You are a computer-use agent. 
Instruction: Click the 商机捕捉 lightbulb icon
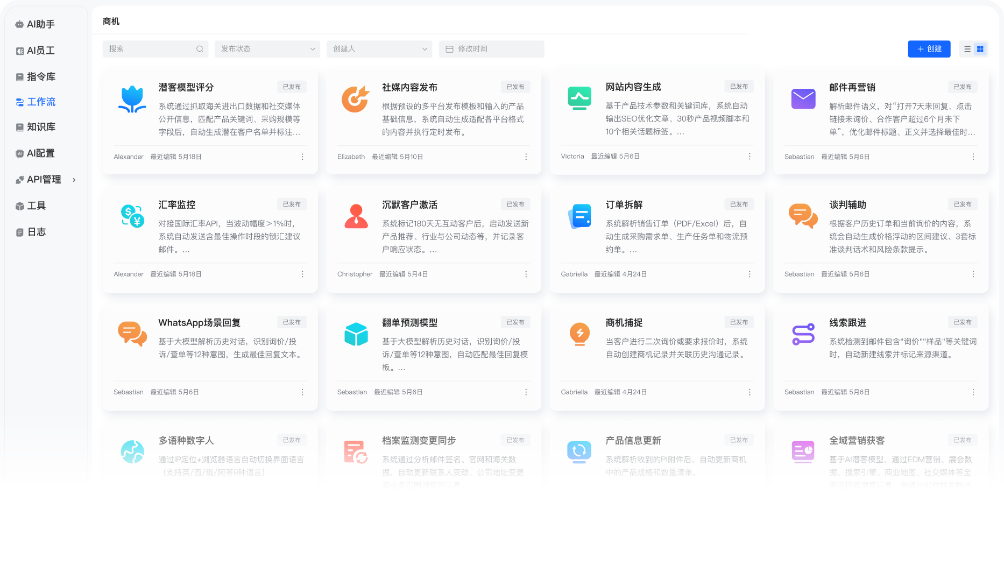(x=579, y=333)
